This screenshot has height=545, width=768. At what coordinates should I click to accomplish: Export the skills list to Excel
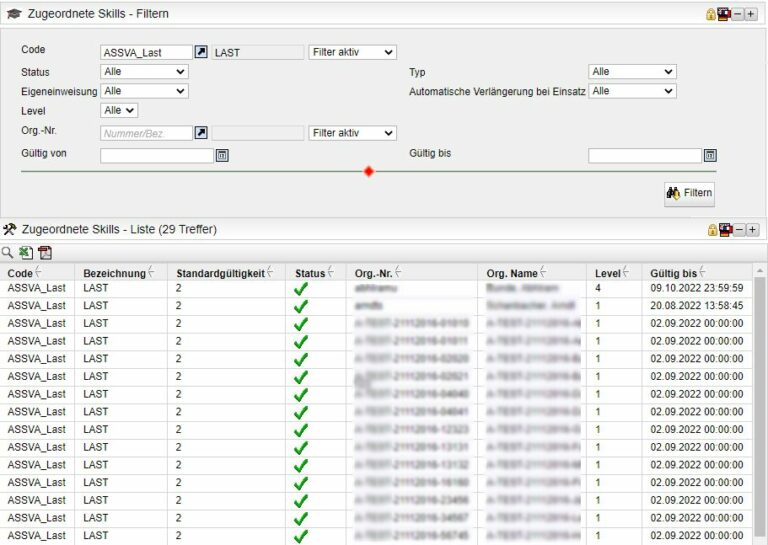(x=26, y=253)
